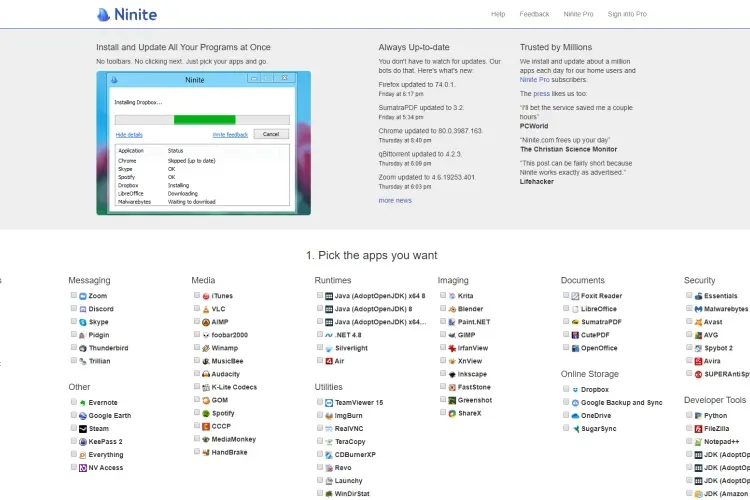Click the HandBrake app icon
The width and height of the screenshot is (750, 500).
click(x=206, y=452)
